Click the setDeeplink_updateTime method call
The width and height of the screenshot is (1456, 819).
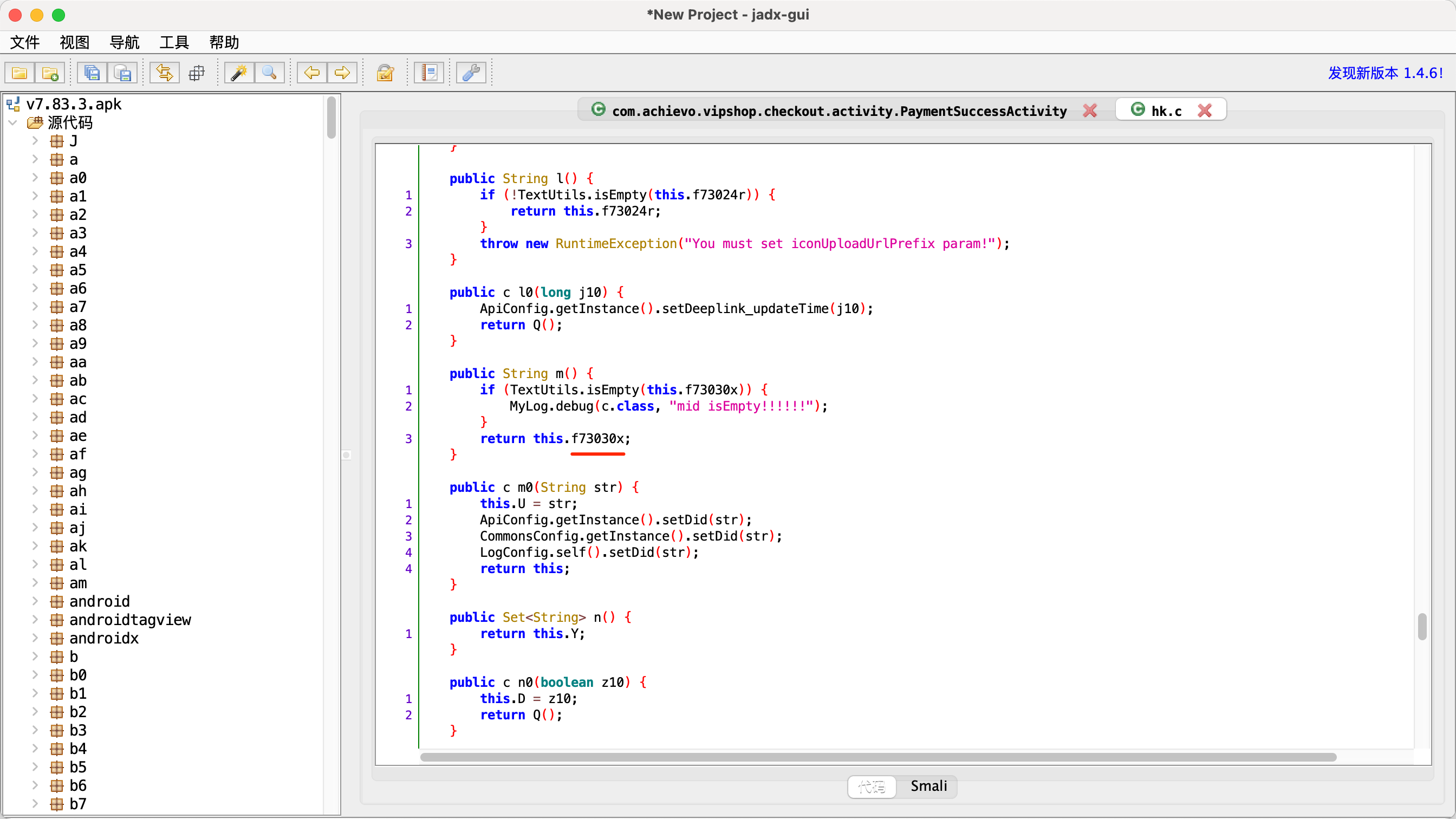[x=745, y=308]
